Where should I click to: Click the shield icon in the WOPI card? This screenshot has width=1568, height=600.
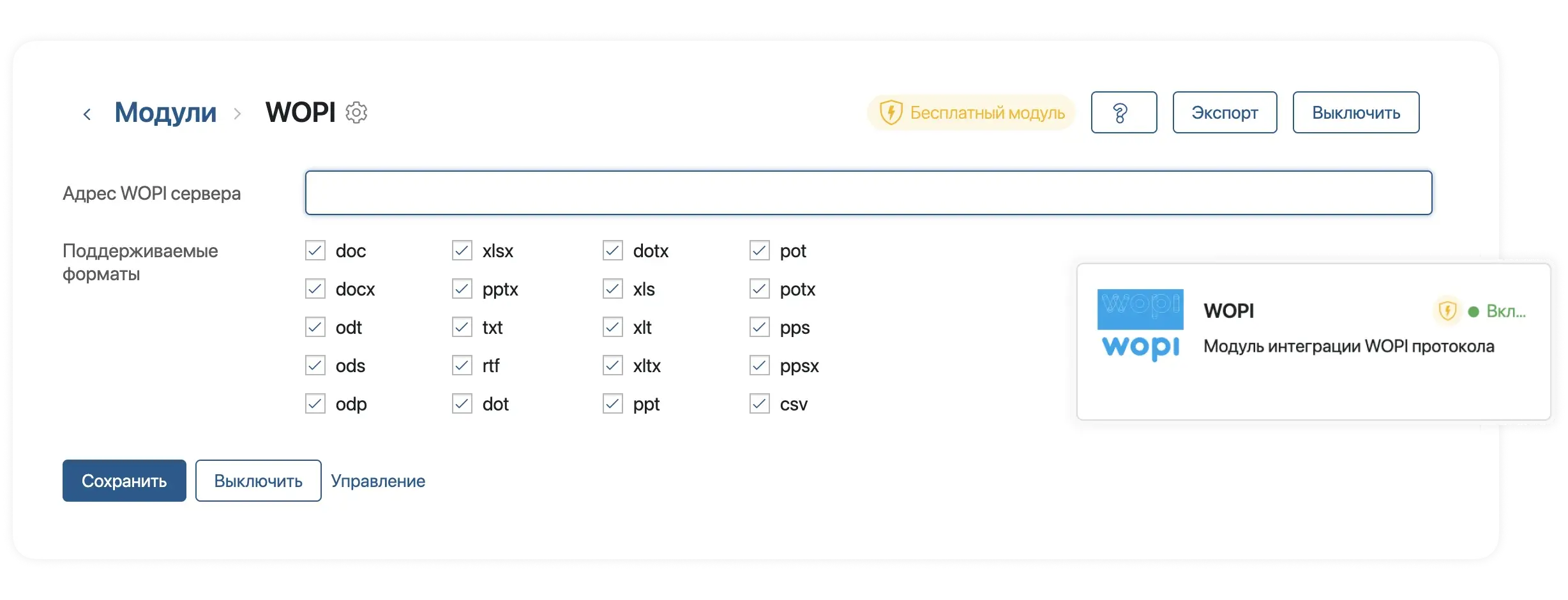pos(1447,311)
